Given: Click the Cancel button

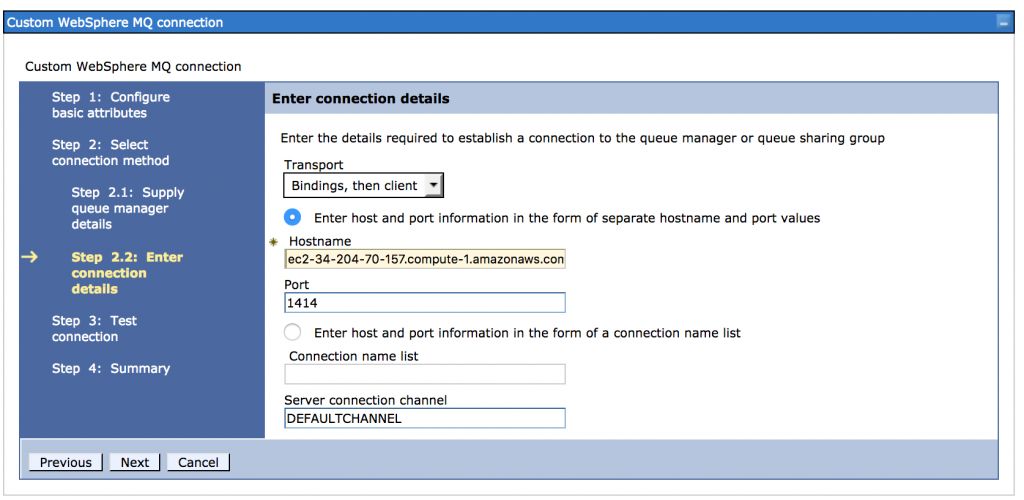Looking at the screenshot, I should tap(198, 462).
